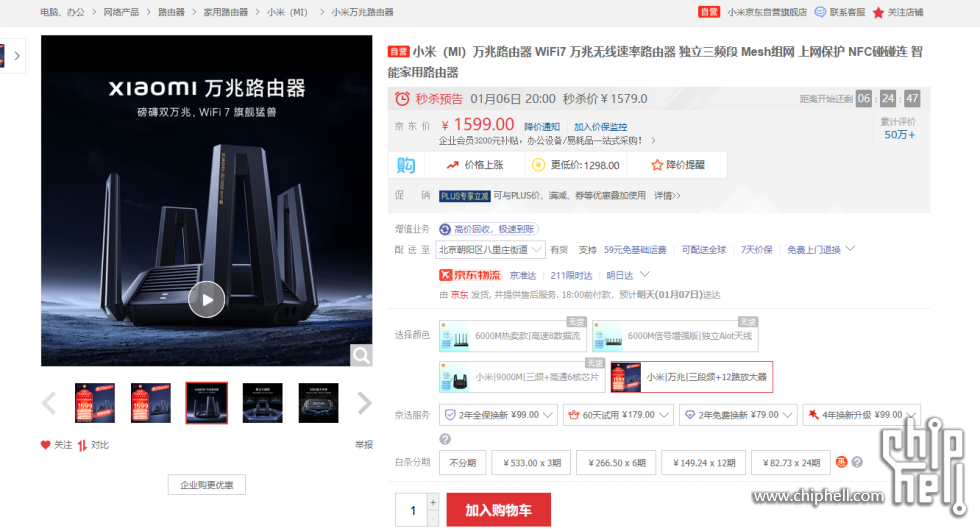Click the 关注店铺 star icon

click(878, 12)
